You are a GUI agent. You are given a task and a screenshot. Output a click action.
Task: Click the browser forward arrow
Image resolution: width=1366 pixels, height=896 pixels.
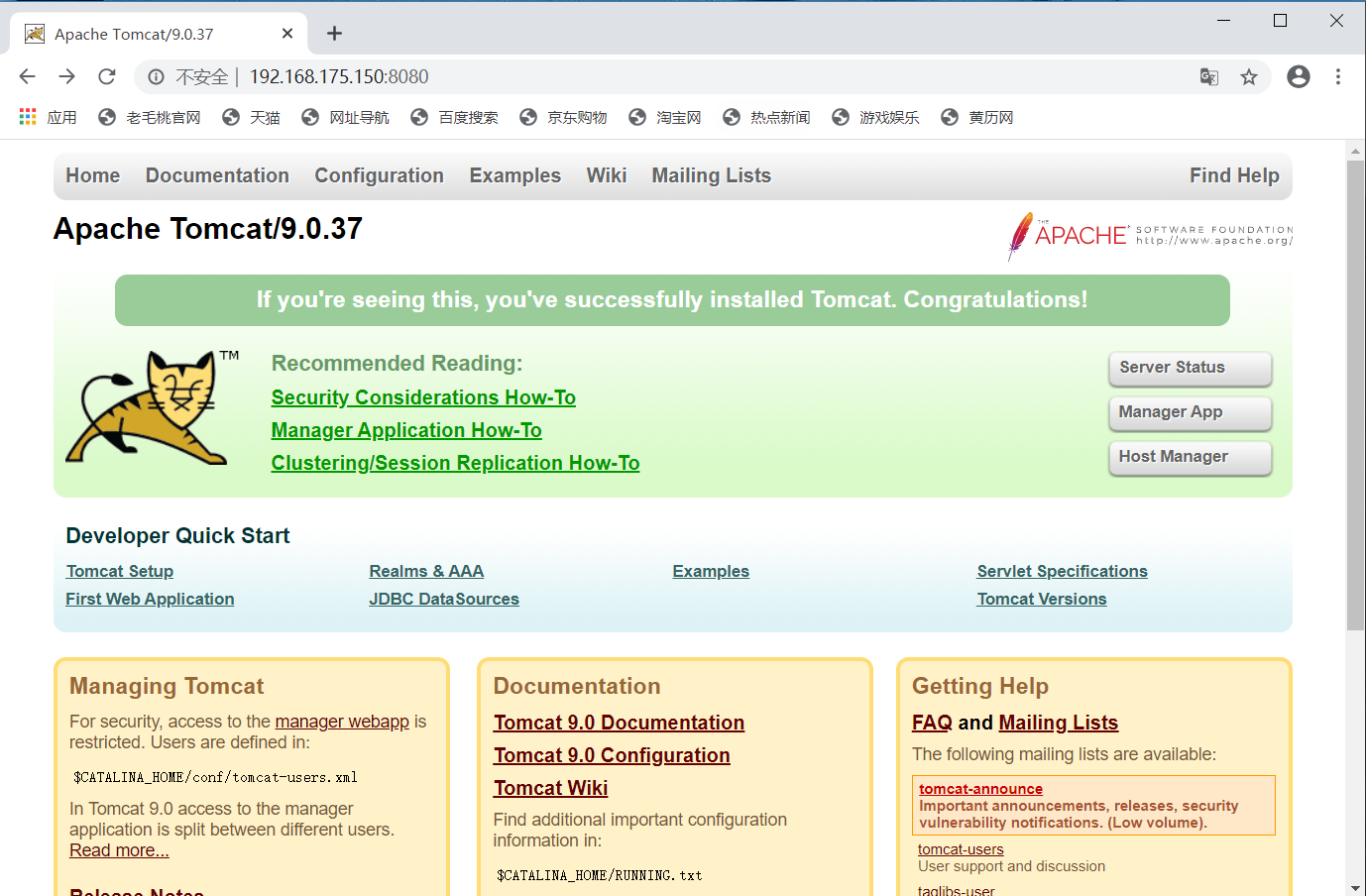(66, 76)
